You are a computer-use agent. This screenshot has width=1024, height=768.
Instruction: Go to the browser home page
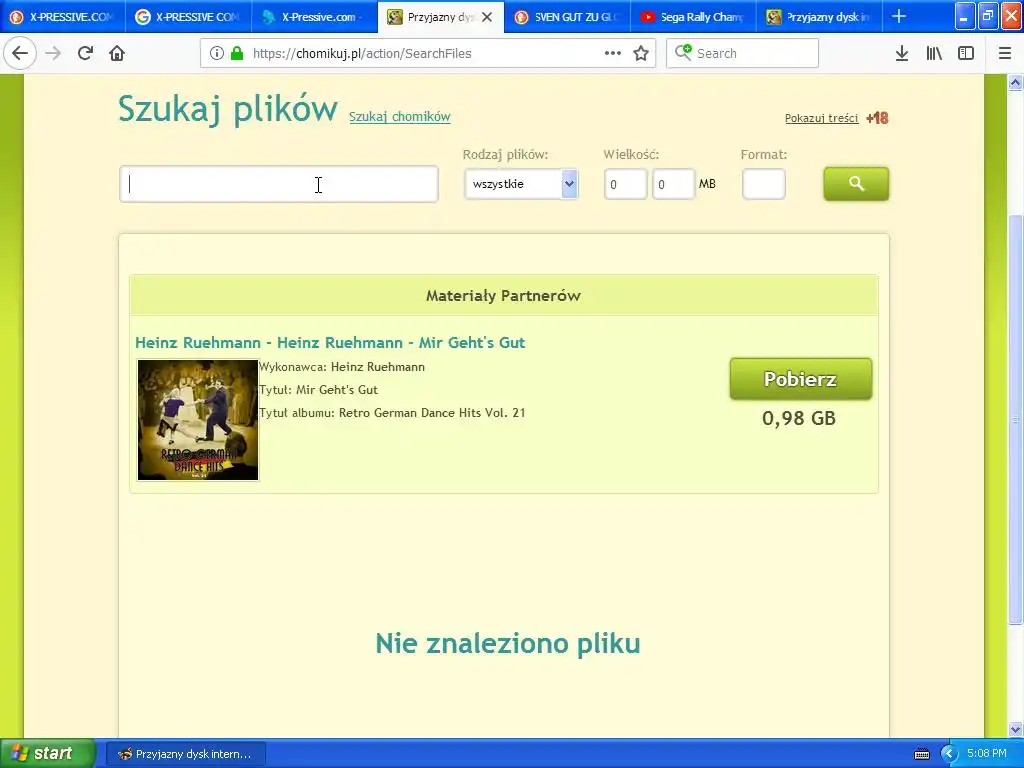pyautogui.click(x=117, y=53)
